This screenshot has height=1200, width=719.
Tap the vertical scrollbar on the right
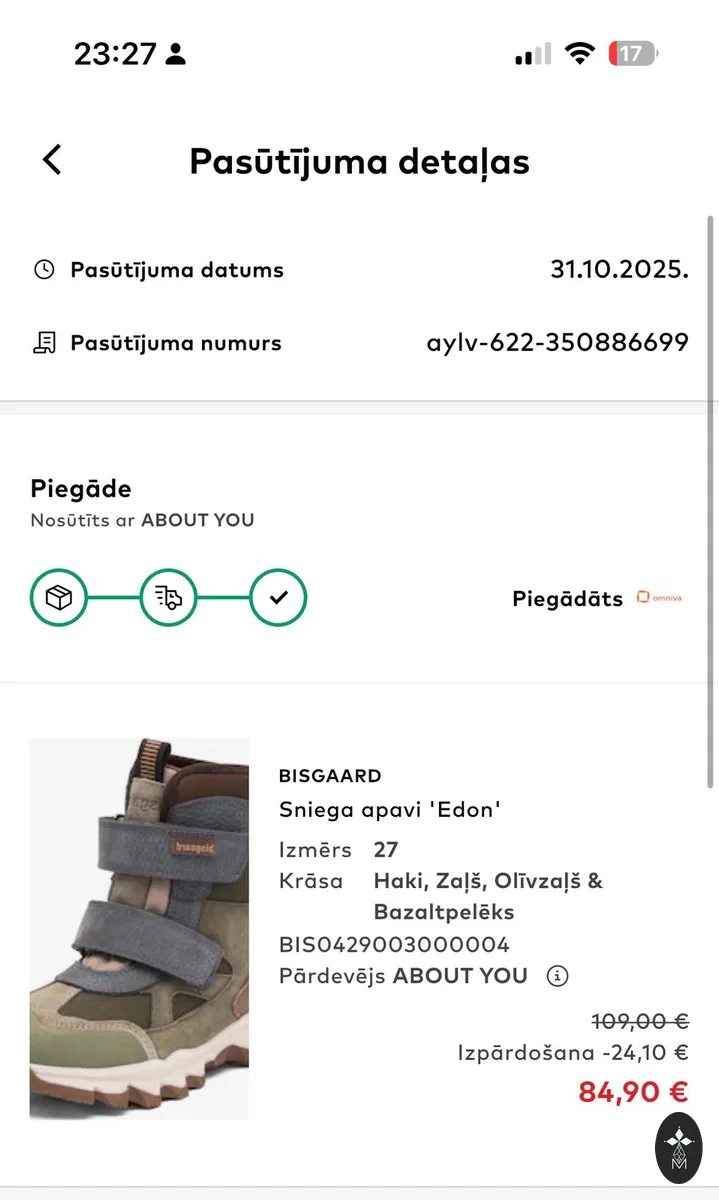711,500
